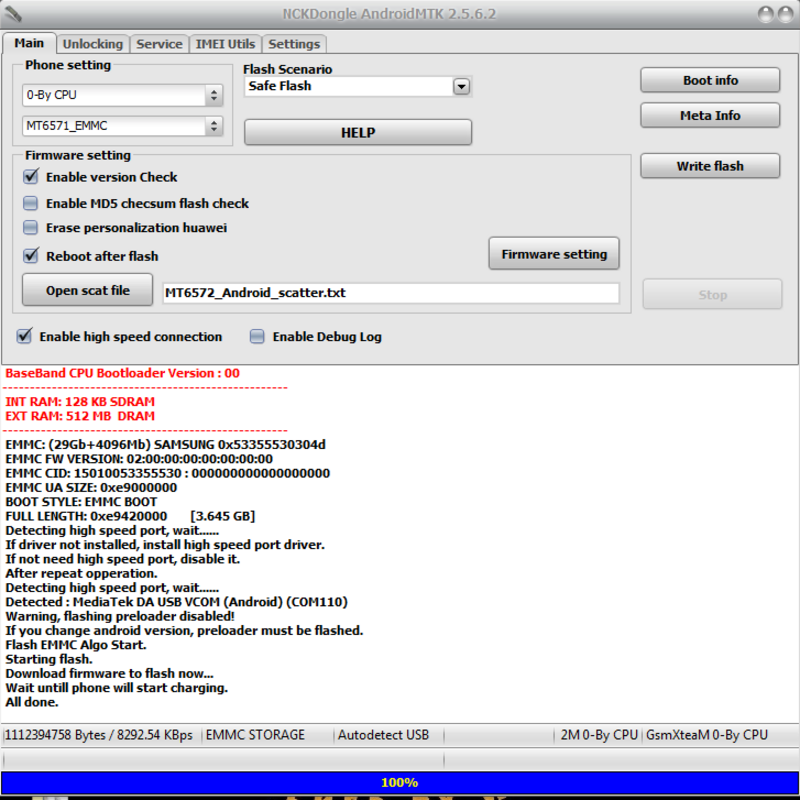Click After repeat opperation log line

click(81, 573)
